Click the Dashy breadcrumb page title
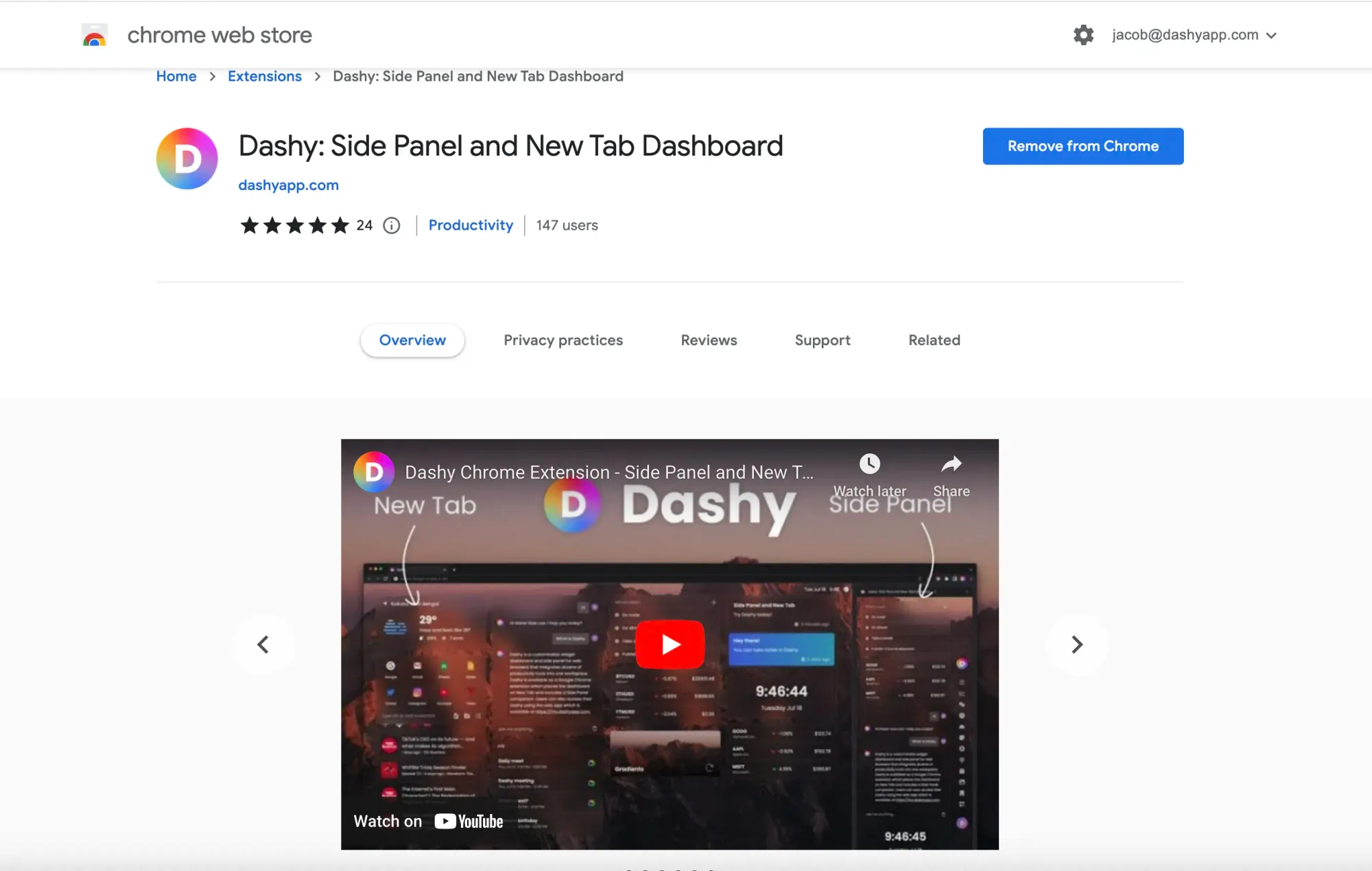1372x871 pixels. [x=478, y=76]
